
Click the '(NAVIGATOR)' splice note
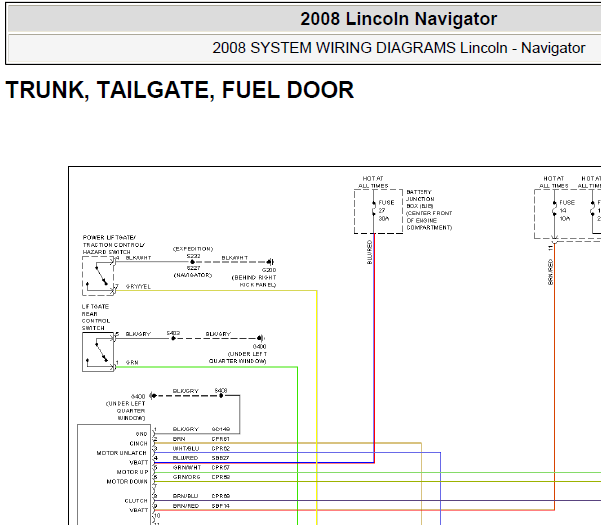click(192, 275)
